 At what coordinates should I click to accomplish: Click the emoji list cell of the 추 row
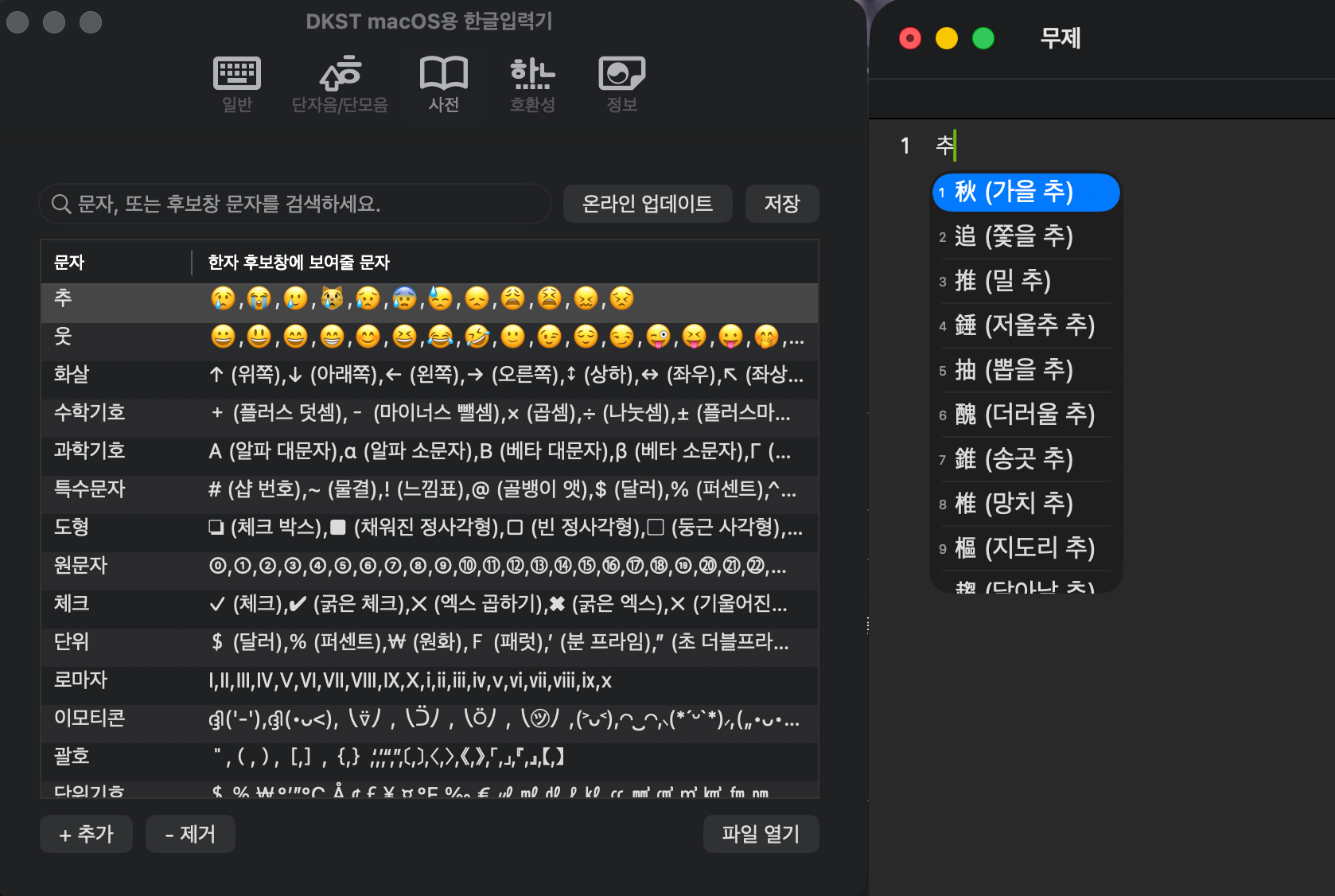(x=422, y=298)
